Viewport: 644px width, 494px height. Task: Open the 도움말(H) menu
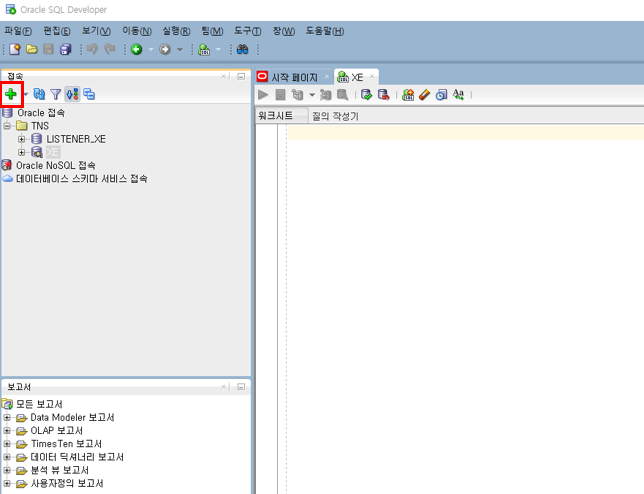(325, 31)
